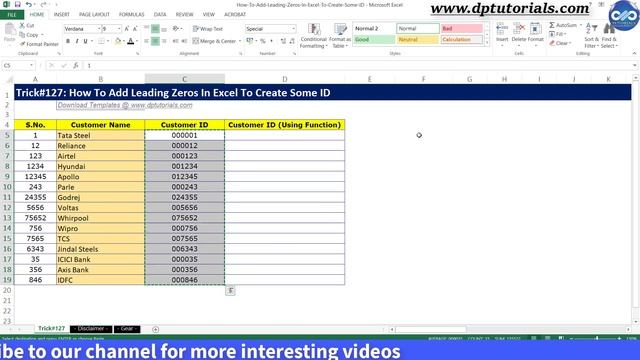Switch to the REVIEW ribbon tab
Screen dimensions: 640x360
coord(184,15)
